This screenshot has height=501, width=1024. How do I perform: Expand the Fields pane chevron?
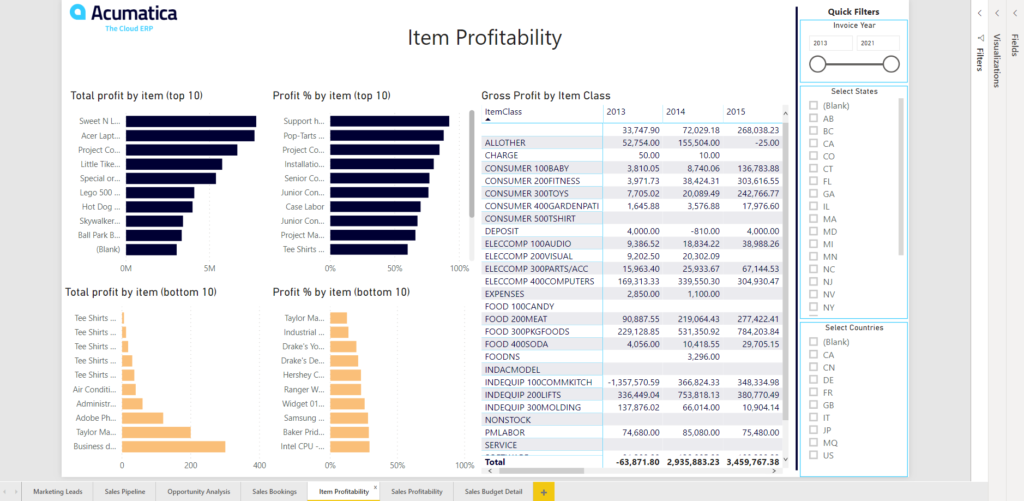1014,13
